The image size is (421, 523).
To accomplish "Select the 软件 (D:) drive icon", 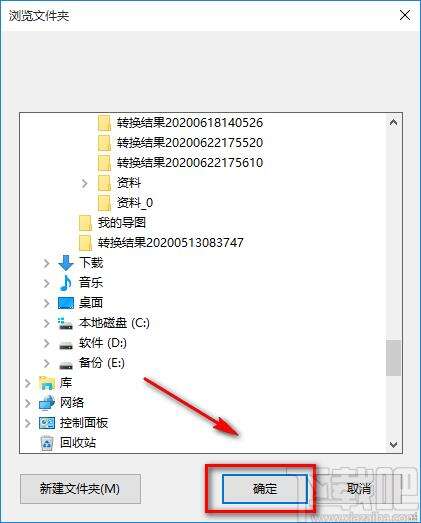I will 66,346.
